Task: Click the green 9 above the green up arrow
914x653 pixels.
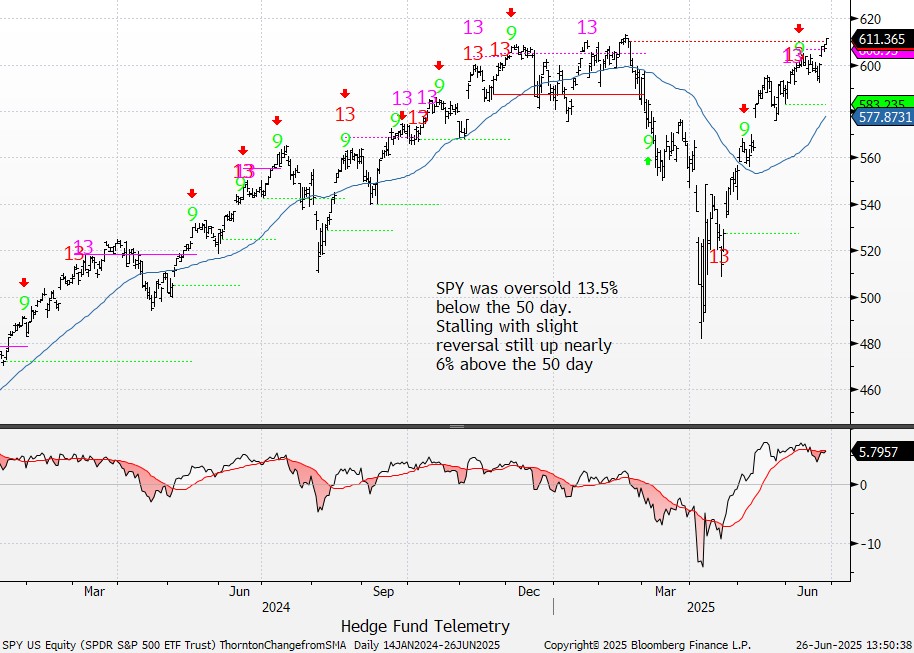Action: 648,142
